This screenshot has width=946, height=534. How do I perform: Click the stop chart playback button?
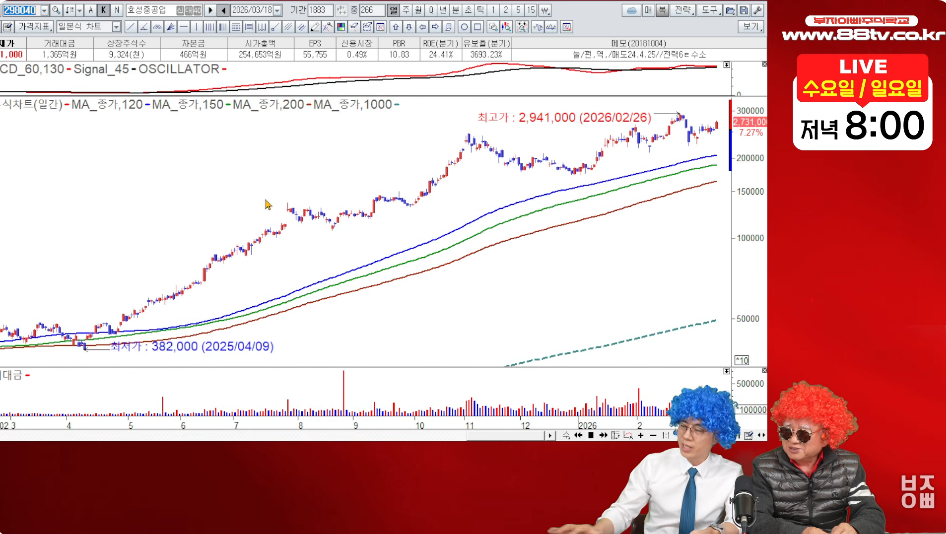[591, 436]
